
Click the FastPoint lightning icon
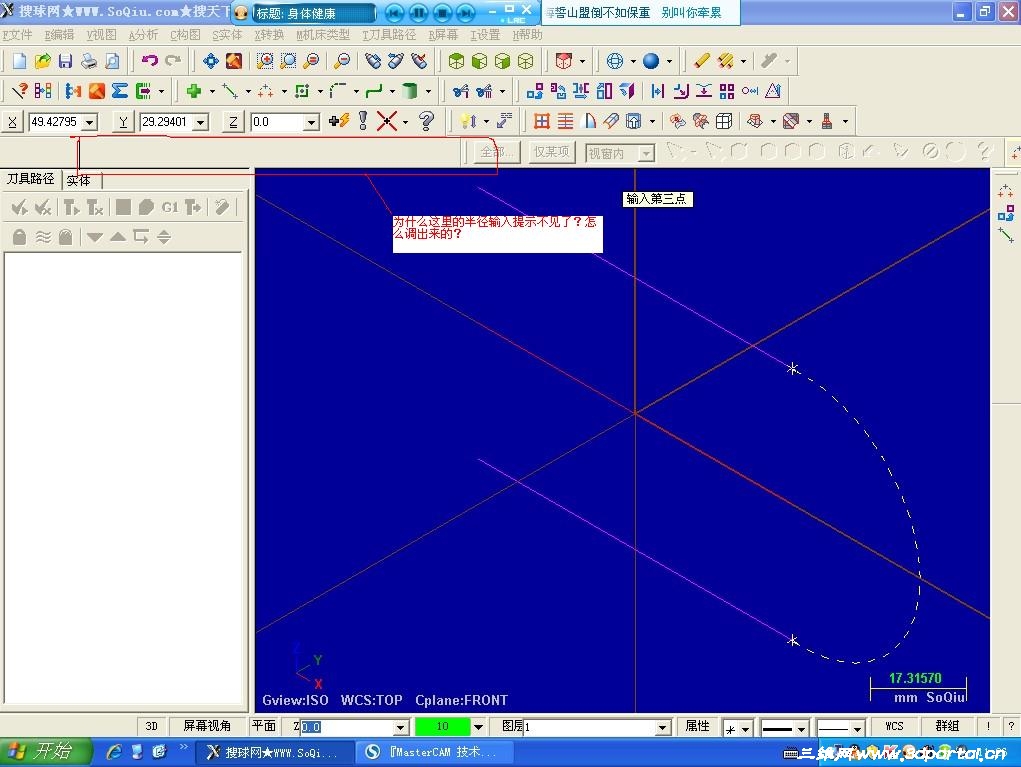click(339, 121)
